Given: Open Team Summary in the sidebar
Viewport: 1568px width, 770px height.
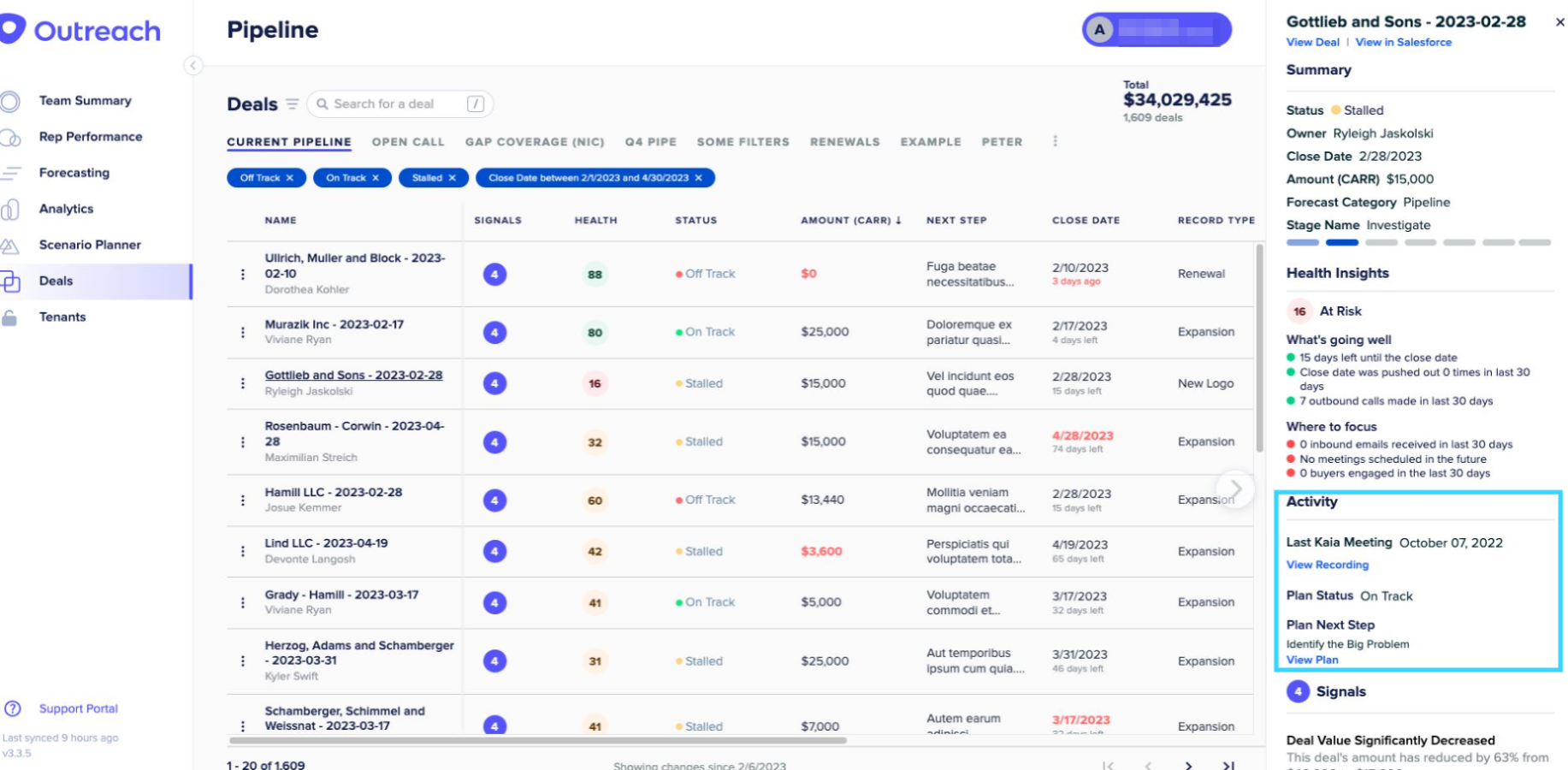Looking at the screenshot, I should [85, 101].
